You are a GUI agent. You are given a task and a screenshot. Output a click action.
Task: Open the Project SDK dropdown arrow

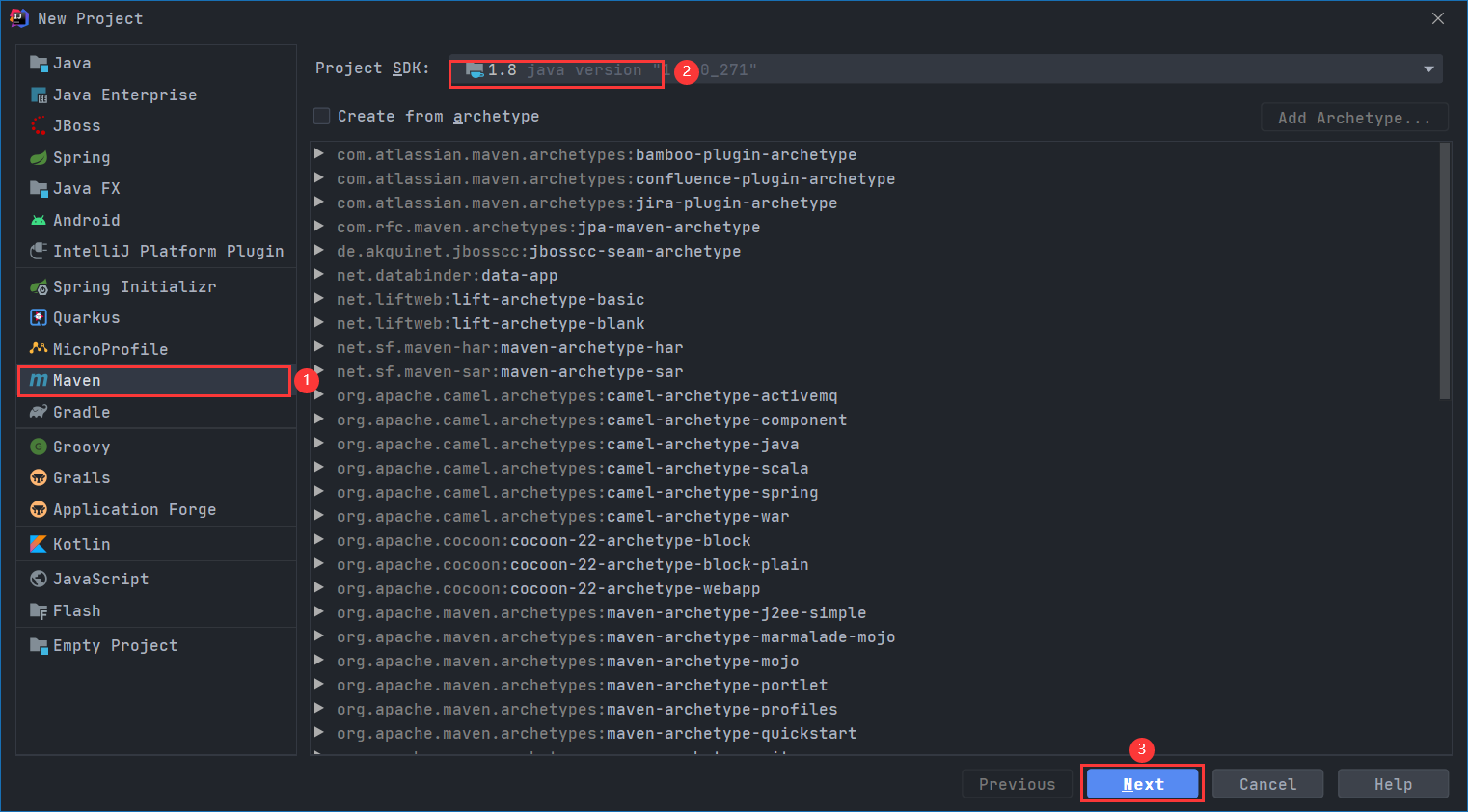[1428, 69]
